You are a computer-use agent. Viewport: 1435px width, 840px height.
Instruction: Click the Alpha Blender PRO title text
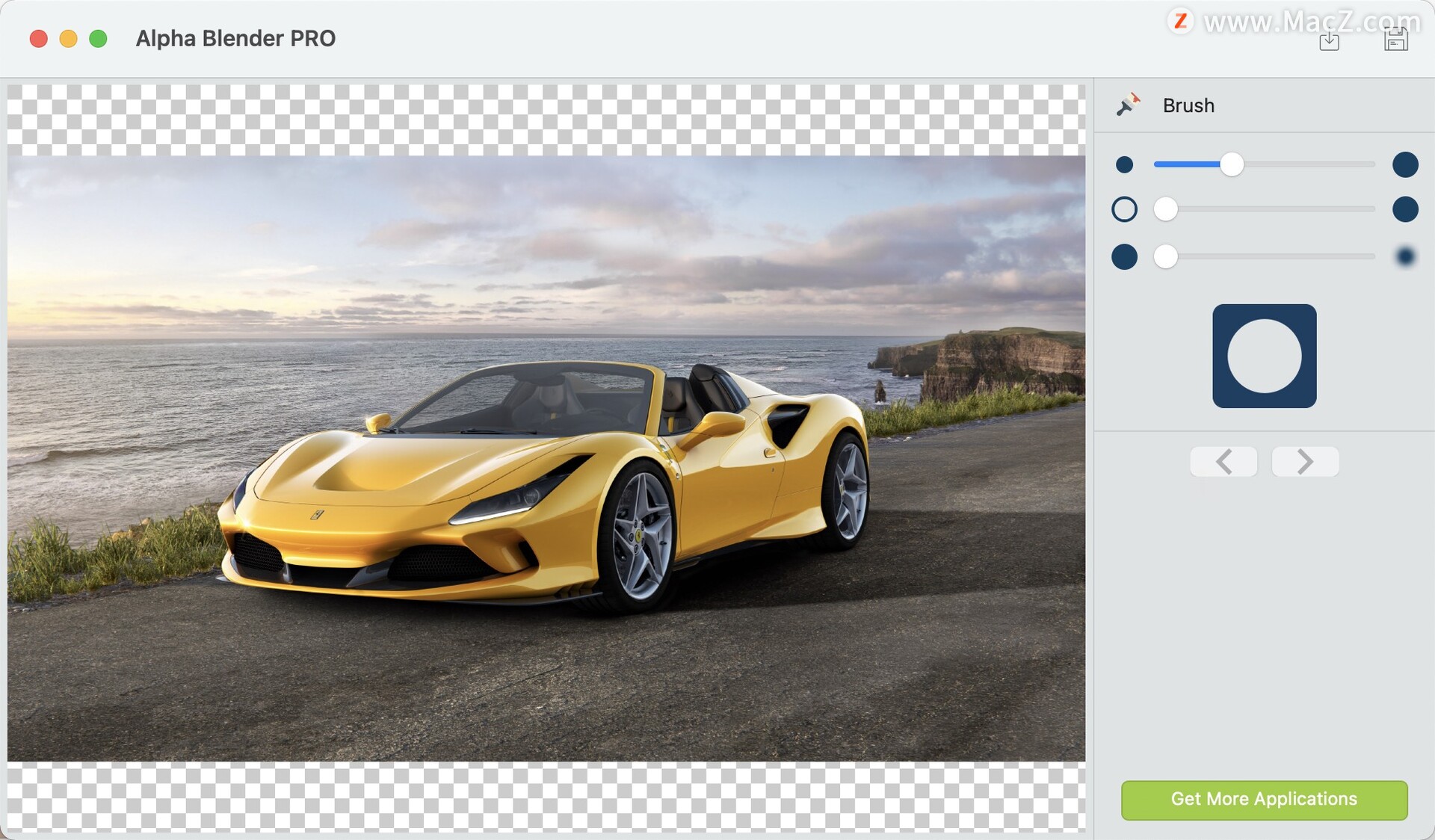click(x=235, y=39)
